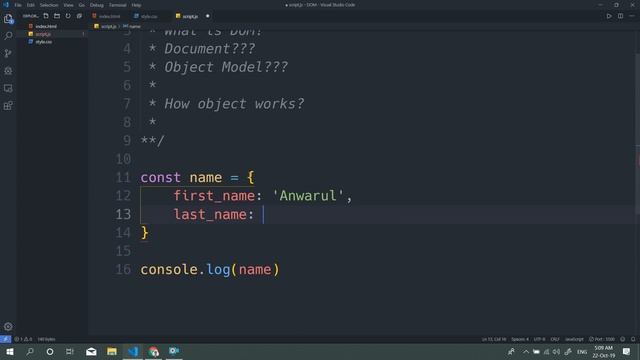Image resolution: width=640 pixels, height=360 pixels.
Task: Change language mode JavaScript
Action: [574, 339]
